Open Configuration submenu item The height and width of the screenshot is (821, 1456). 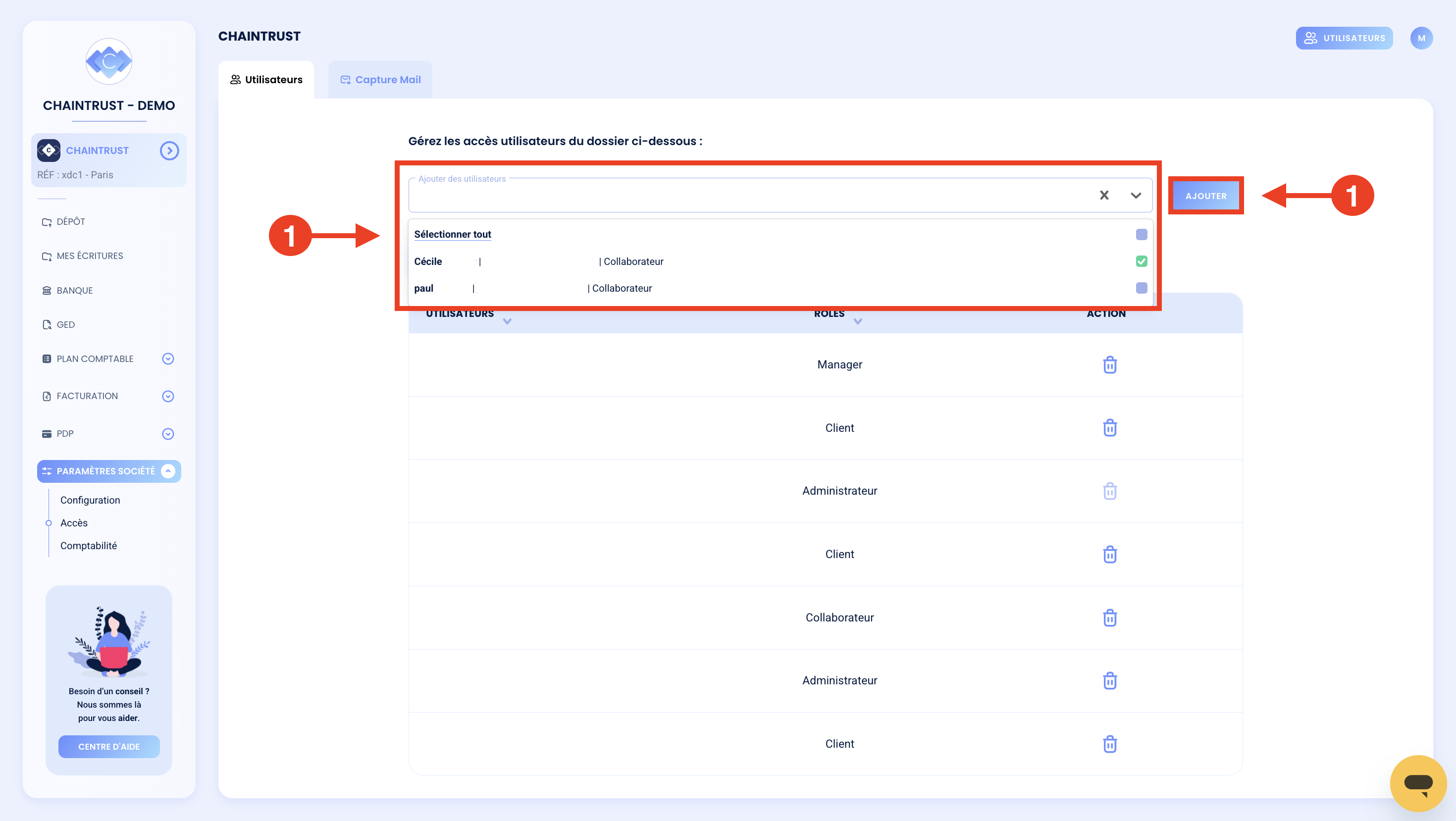click(90, 500)
